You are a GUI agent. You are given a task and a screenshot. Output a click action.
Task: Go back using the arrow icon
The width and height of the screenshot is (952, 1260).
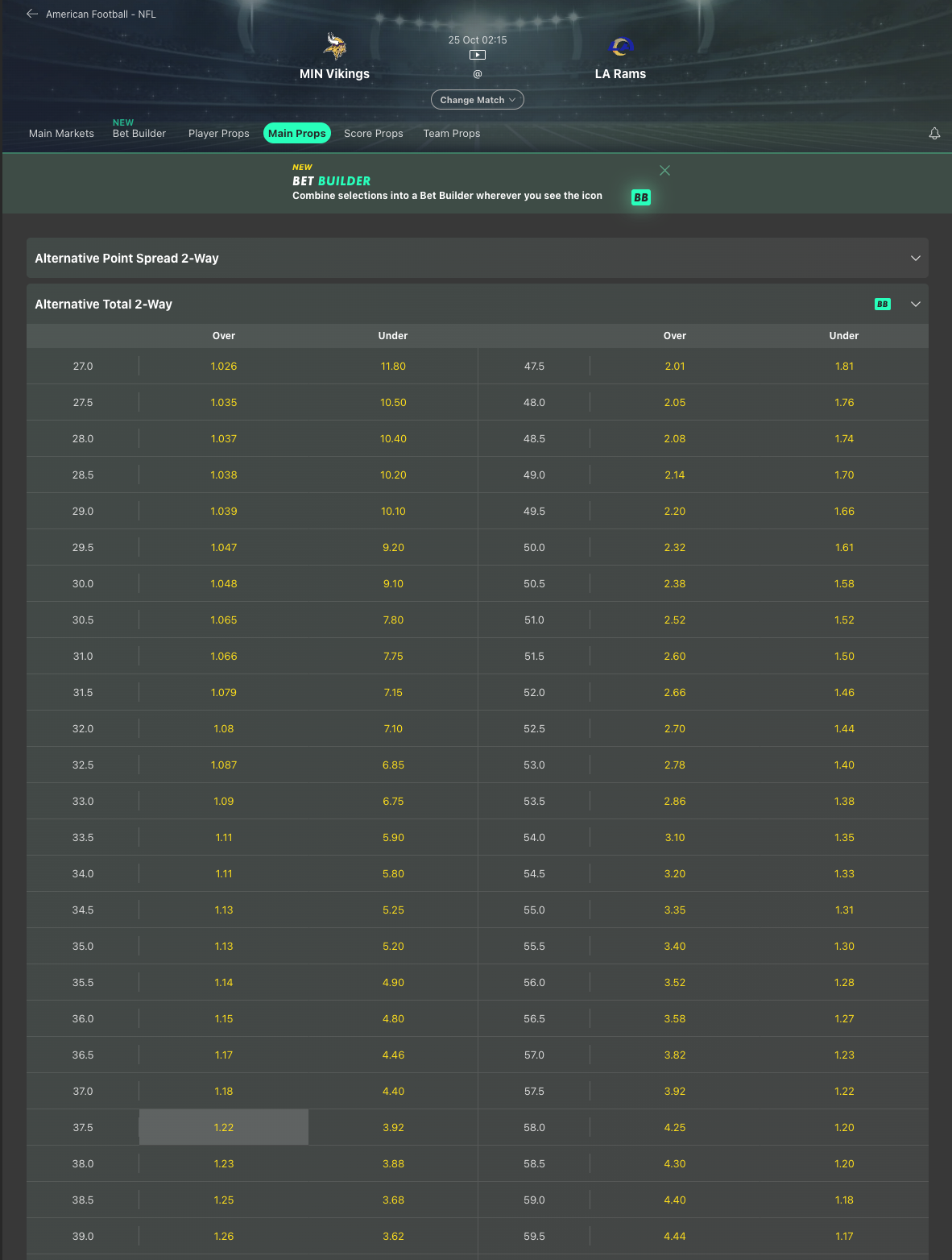point(32,14)
